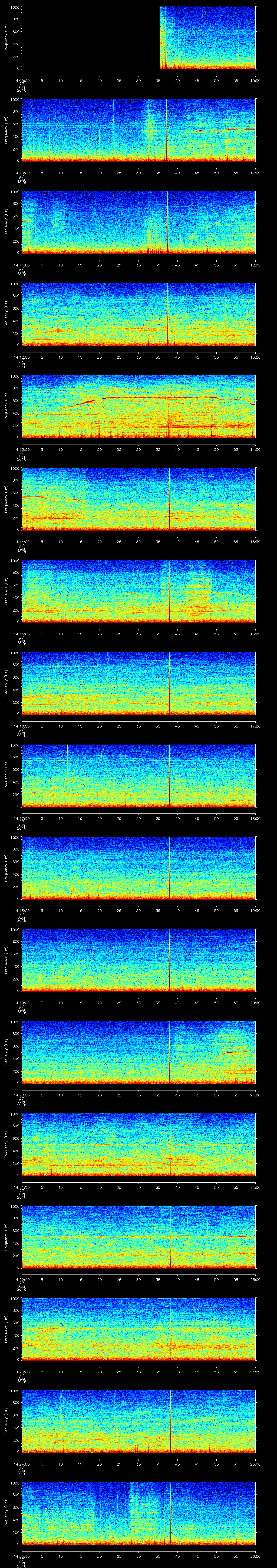The height and width of the screenshot is (1568, 277).
Task: Open the spectrogram panel starting at 14:20:00
Action: pyautogui.click(x=139, y=1052)
